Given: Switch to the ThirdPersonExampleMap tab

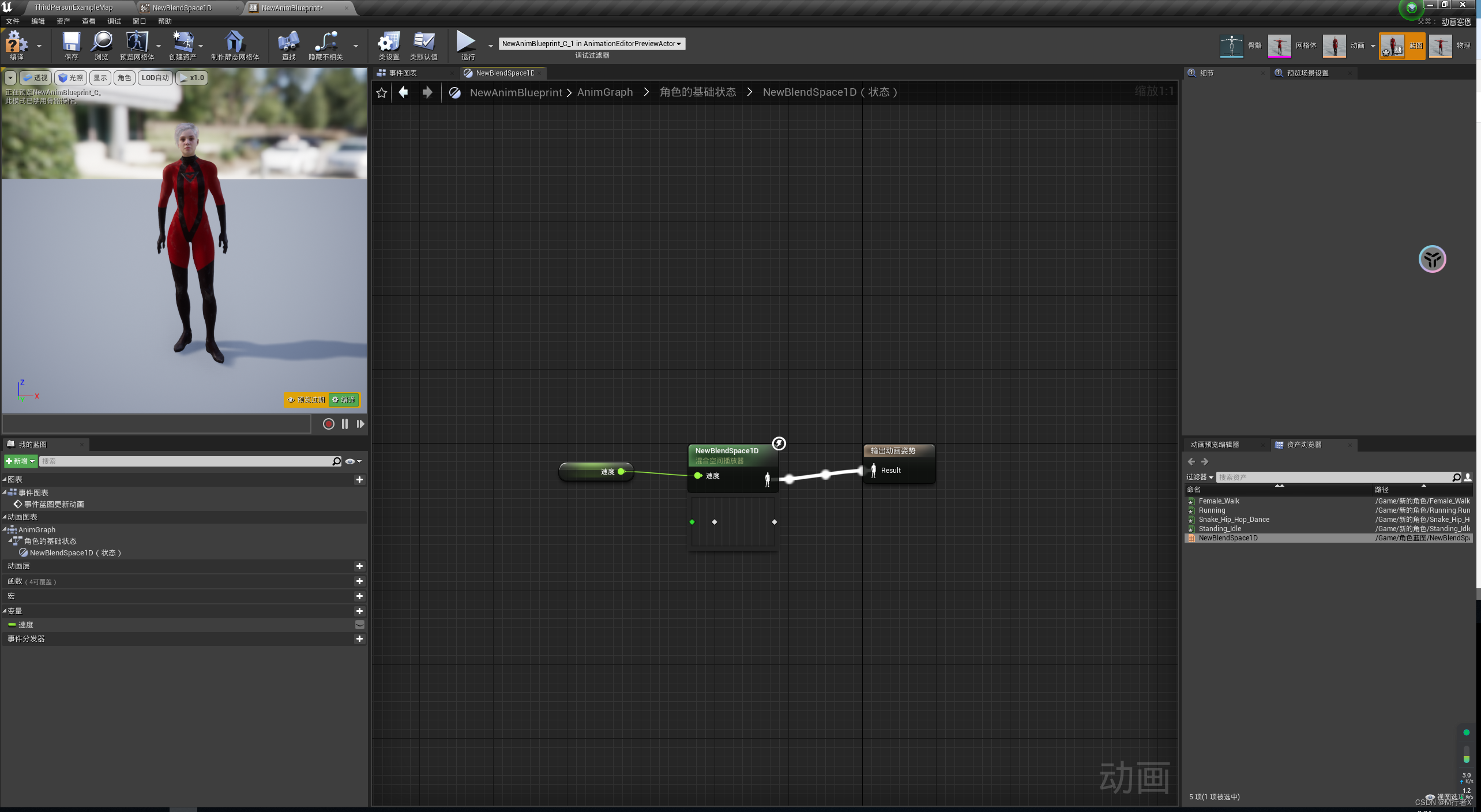Looking at the screenshot, I should click(73, 7).
